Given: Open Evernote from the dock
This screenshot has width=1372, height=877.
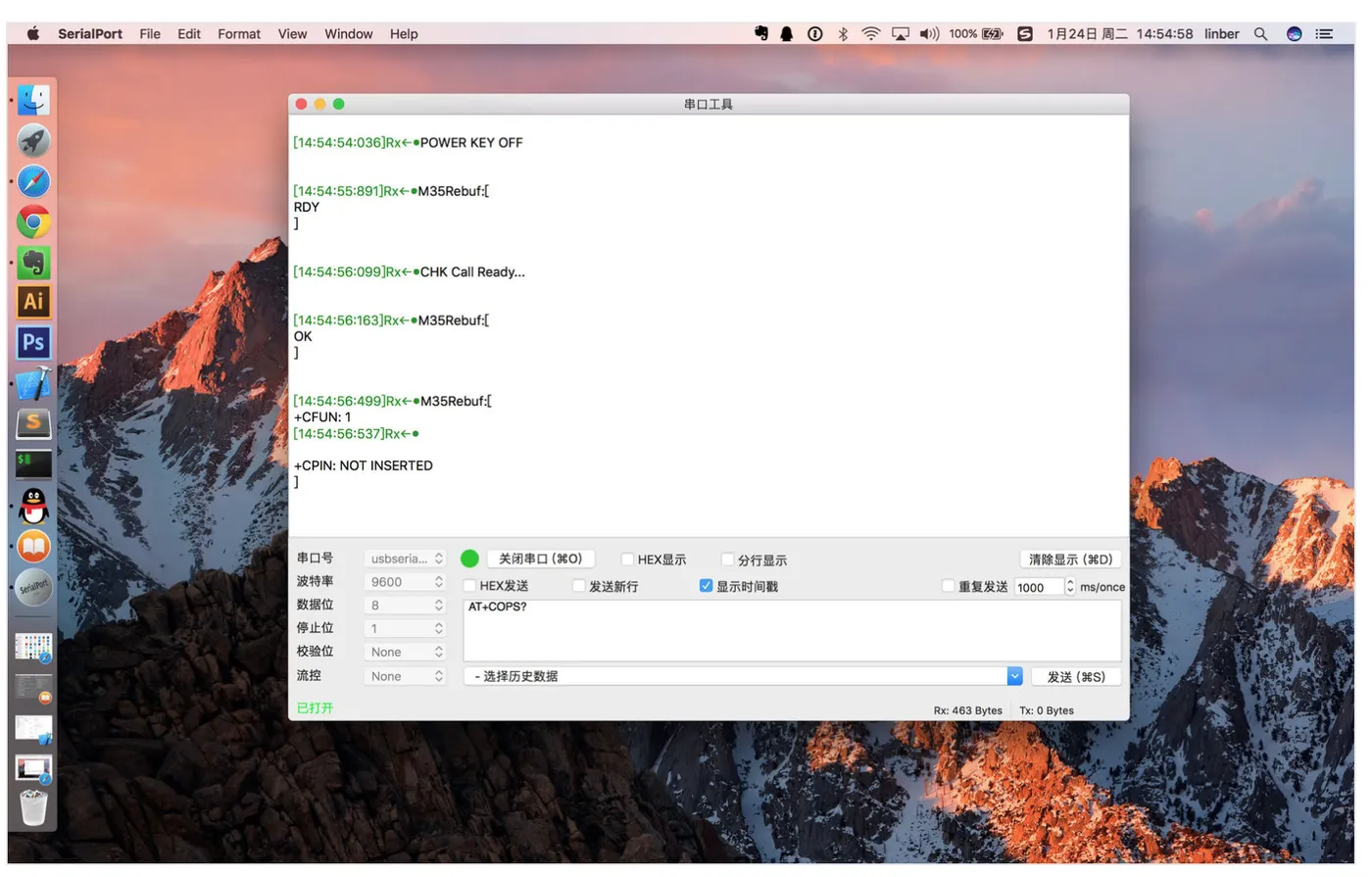Looking at the screenshot, I should [33, 263].
